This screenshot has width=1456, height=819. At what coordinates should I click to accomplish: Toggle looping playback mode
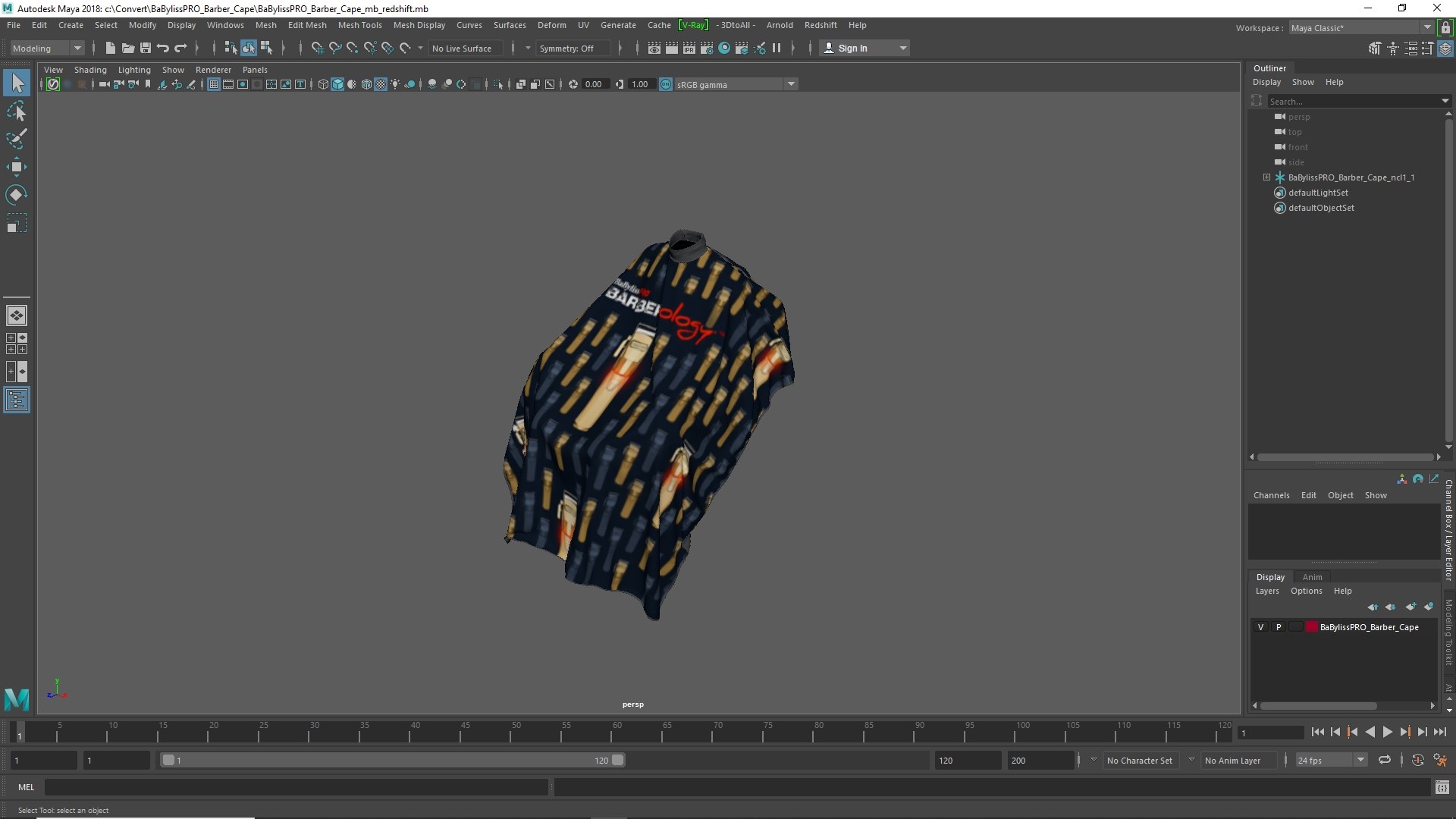[x=1385, y=760]
